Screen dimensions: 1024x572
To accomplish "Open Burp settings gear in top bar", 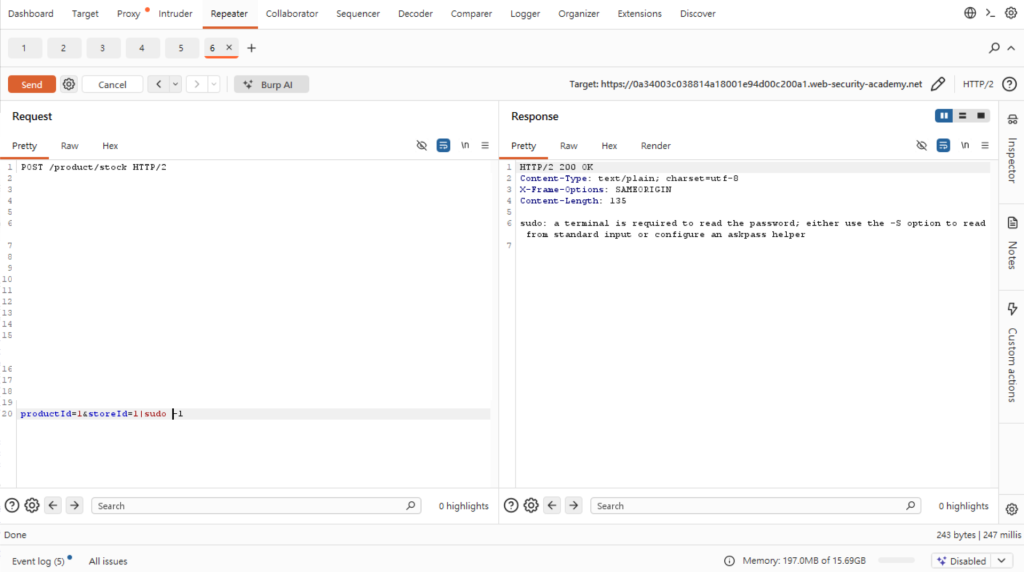I will [1010, 13].
